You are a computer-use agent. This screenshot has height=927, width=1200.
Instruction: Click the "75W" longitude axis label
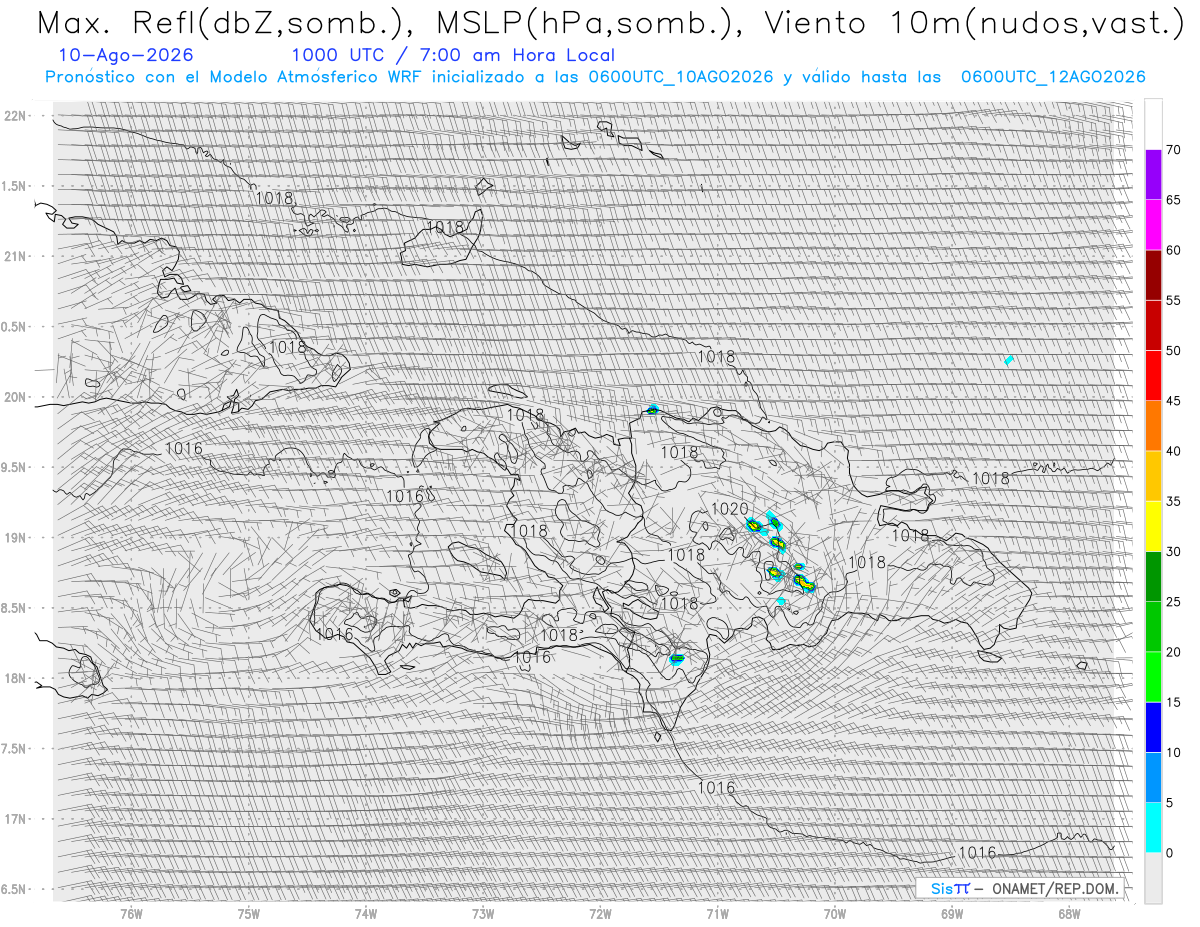coord(249,914)
